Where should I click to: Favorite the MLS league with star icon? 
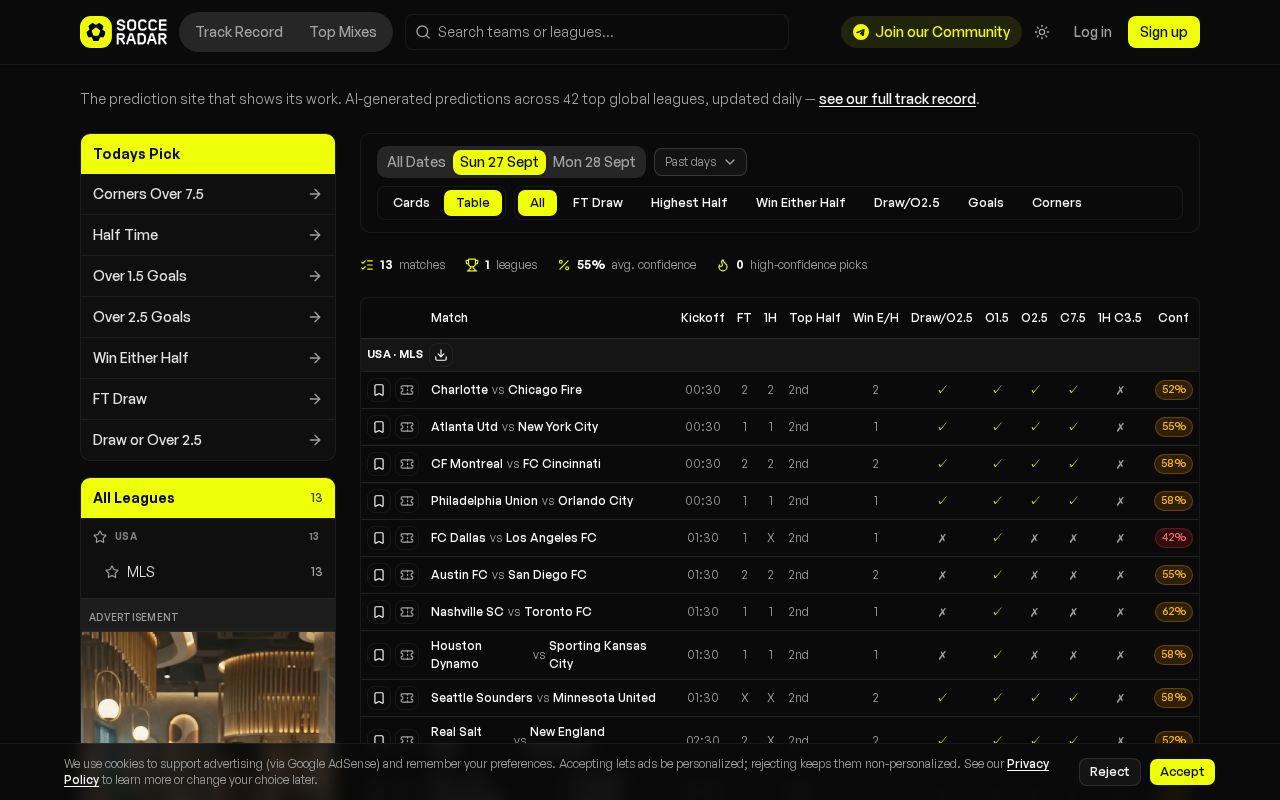coord(112,572)
